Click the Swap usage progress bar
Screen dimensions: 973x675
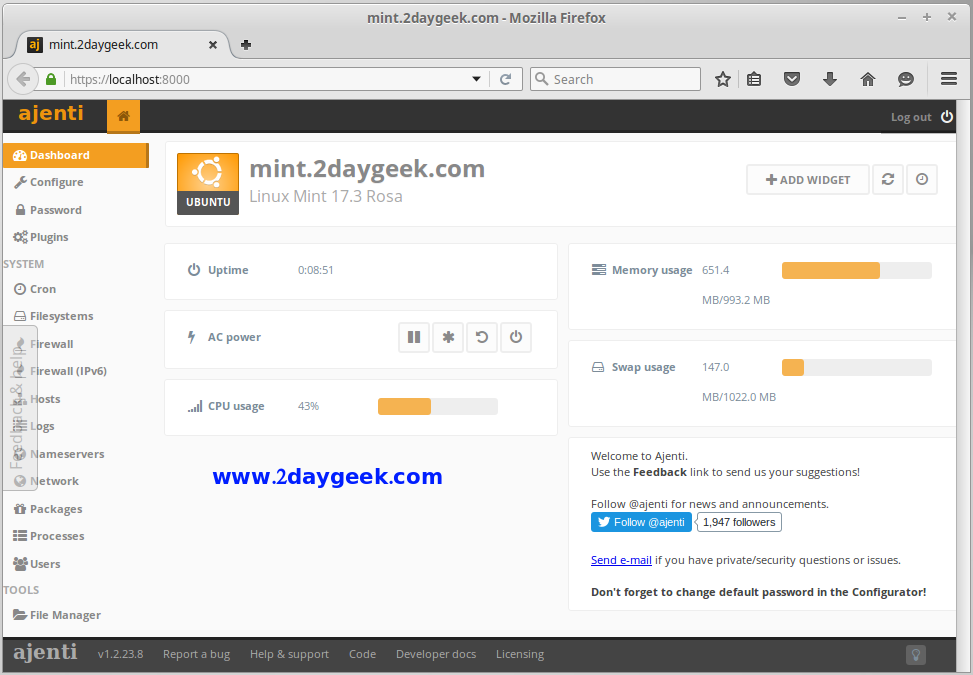tap(856, 367)
